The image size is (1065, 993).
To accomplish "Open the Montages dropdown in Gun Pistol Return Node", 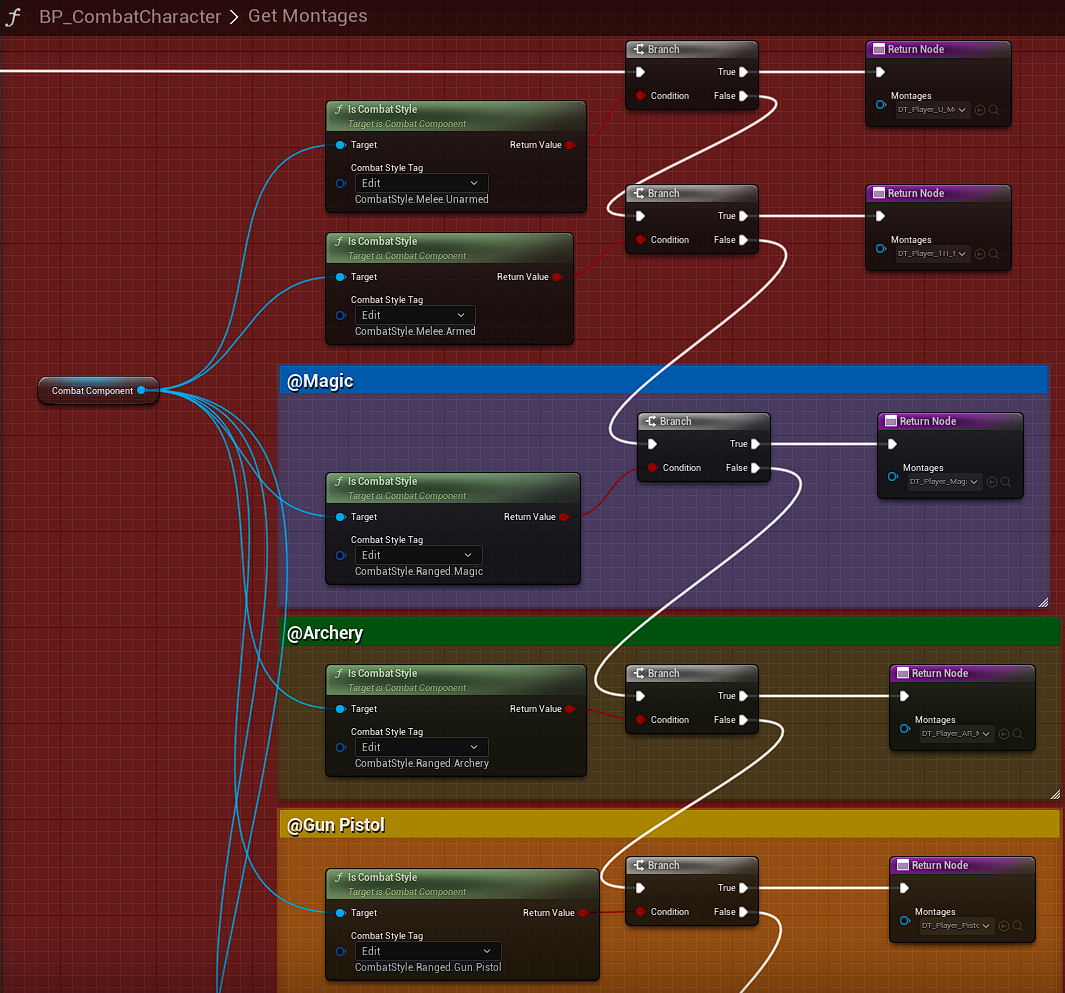I will pyautogui.click(x=956, y=926).
